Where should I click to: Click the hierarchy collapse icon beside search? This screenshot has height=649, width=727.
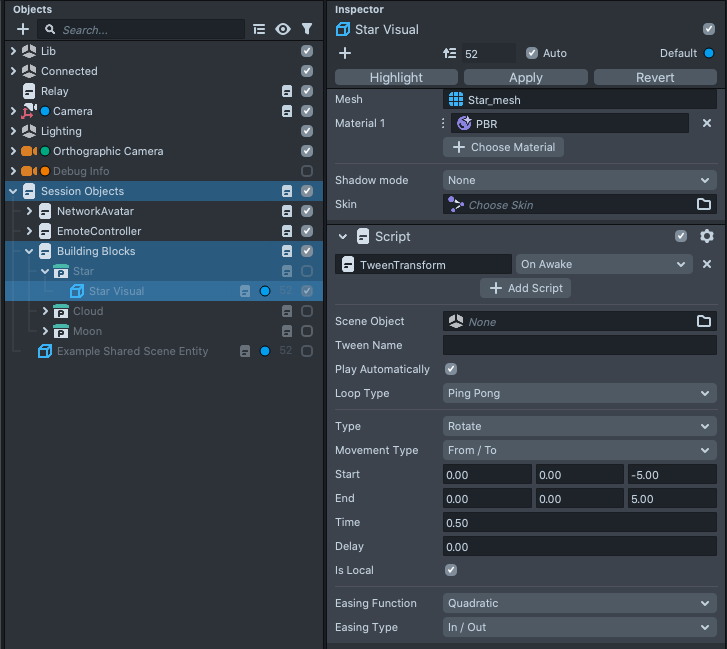(260, 30)
